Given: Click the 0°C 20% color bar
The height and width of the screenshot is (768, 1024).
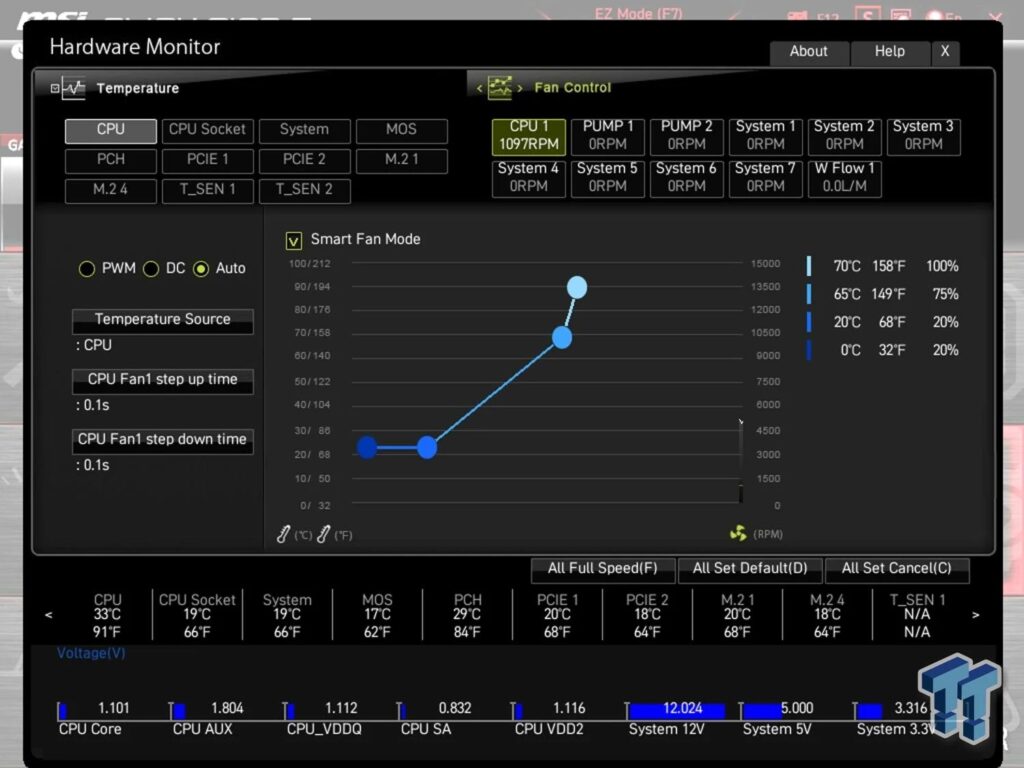Looking at the screenshot, I should [809, 350].
